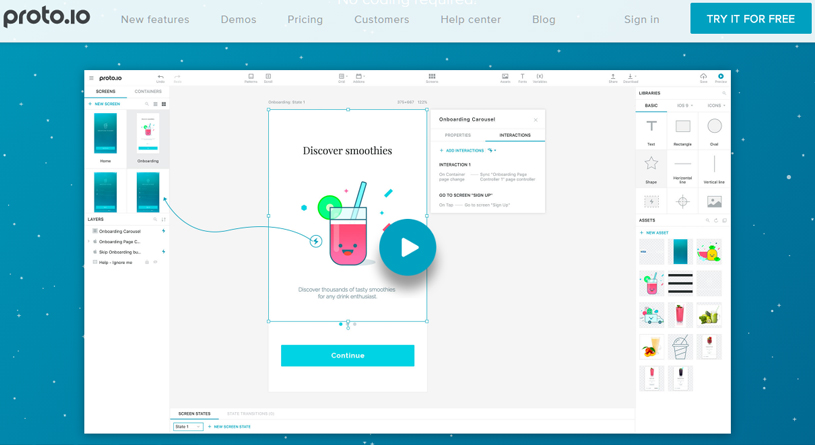This screenshot has width=815, height=445.
Task: Play the demo video with big play button
Action: [x=408, y=247]
